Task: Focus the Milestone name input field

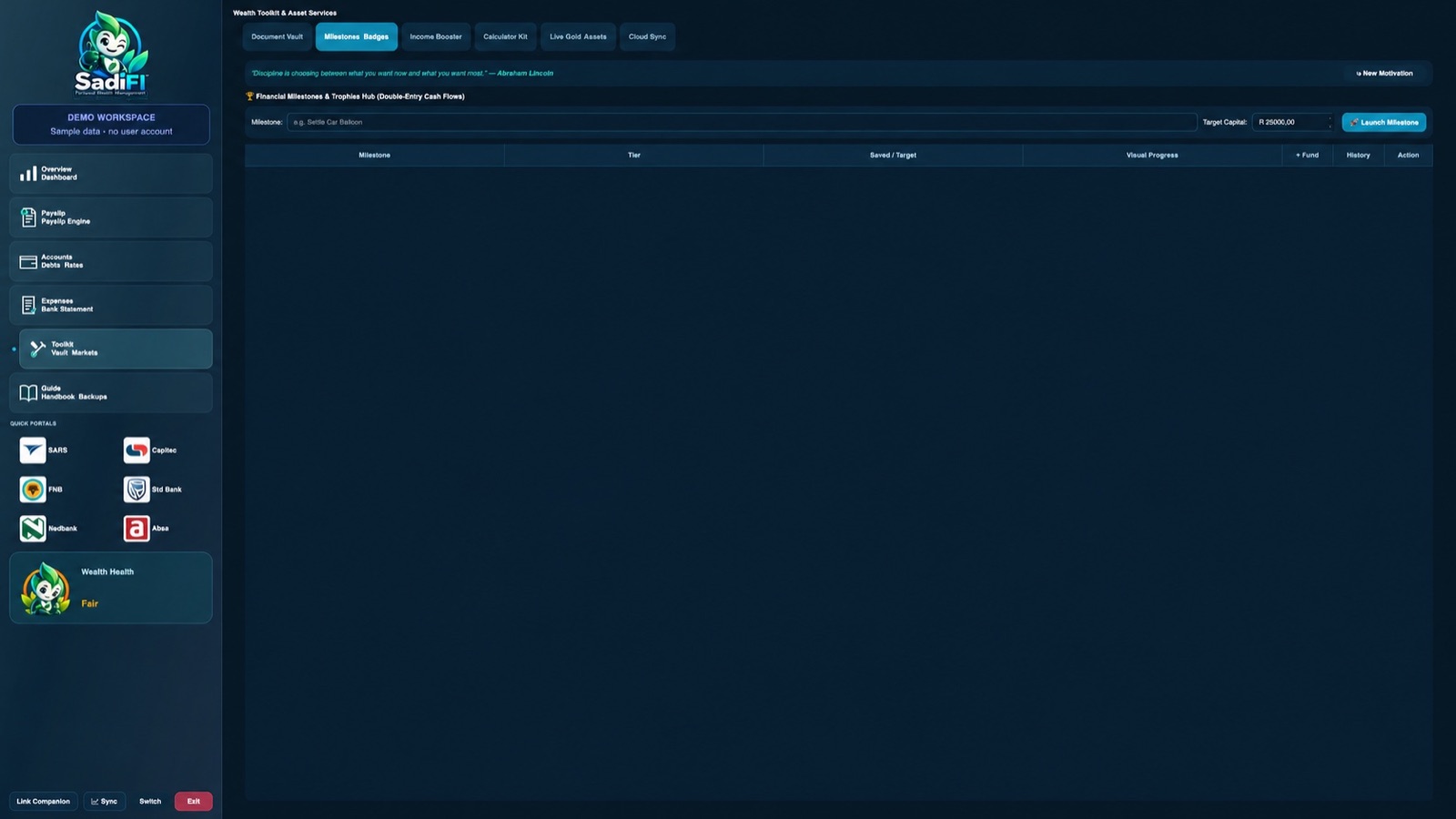Action: [742, 122]
